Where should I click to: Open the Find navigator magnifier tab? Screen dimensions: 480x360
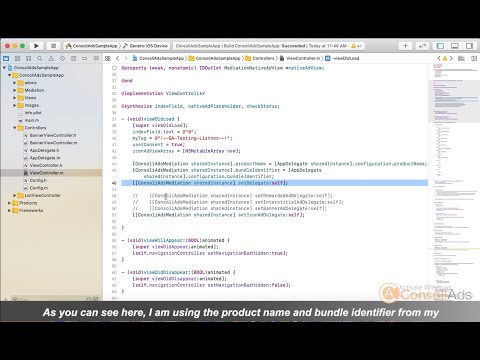pos(40,58)
